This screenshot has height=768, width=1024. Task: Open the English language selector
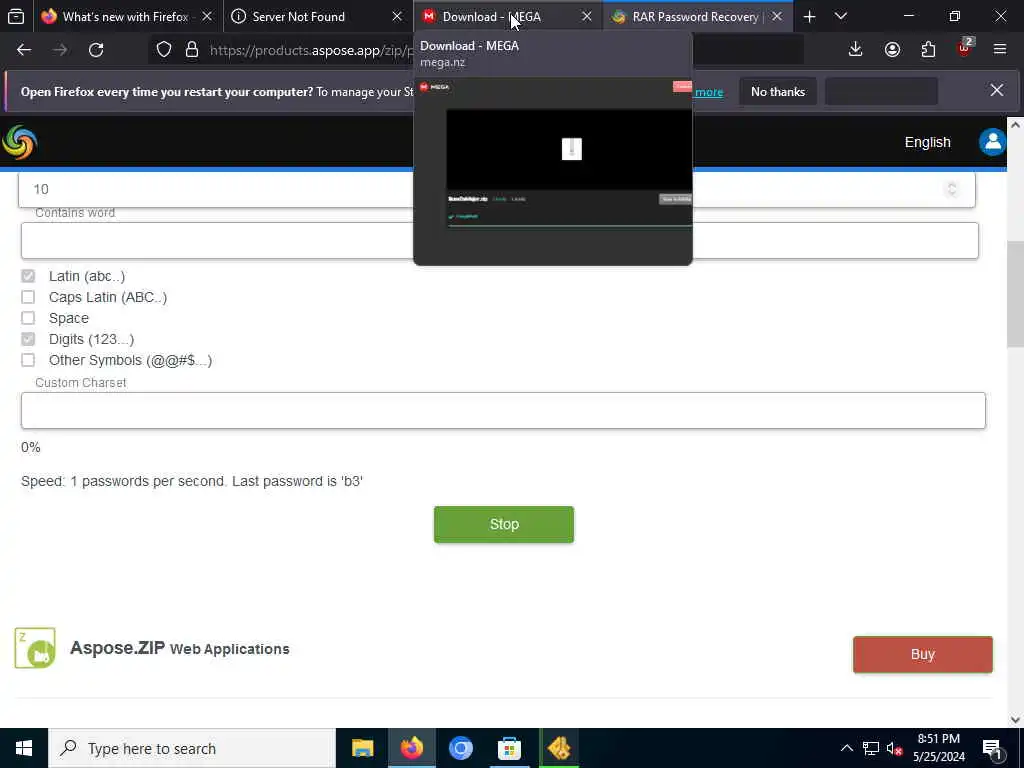pyautogui.click(x=927, y=142)
